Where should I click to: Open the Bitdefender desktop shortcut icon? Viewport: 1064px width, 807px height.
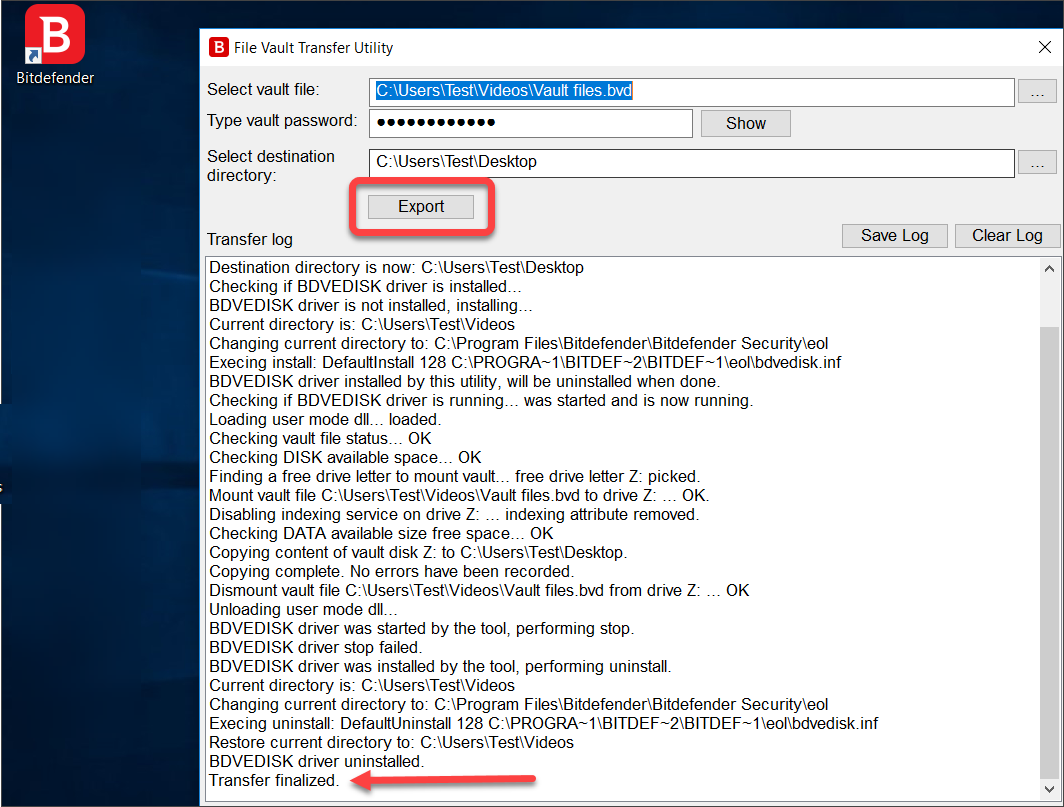pyautogui.click(x=54, y=34)
